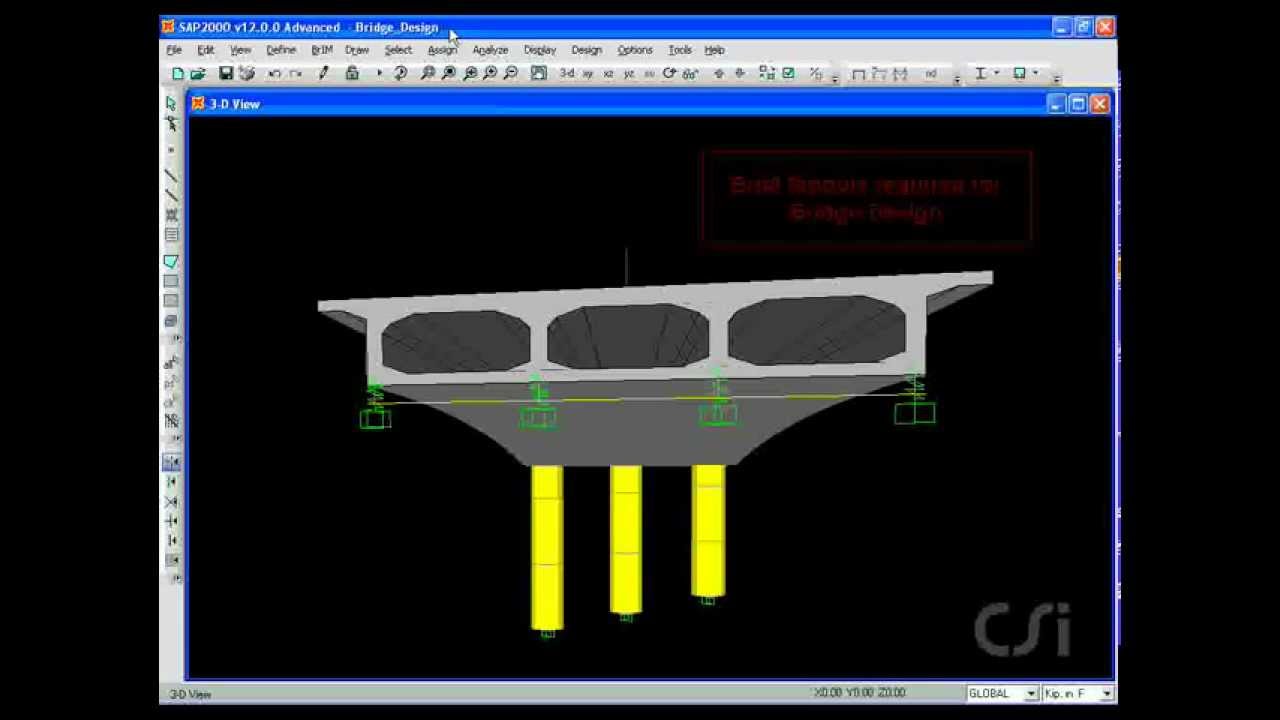Image resolution: width=1280 pixels, height=720 pixels.
Task: Choose Draw Rectangular Area tool
Action: [171, 282]
